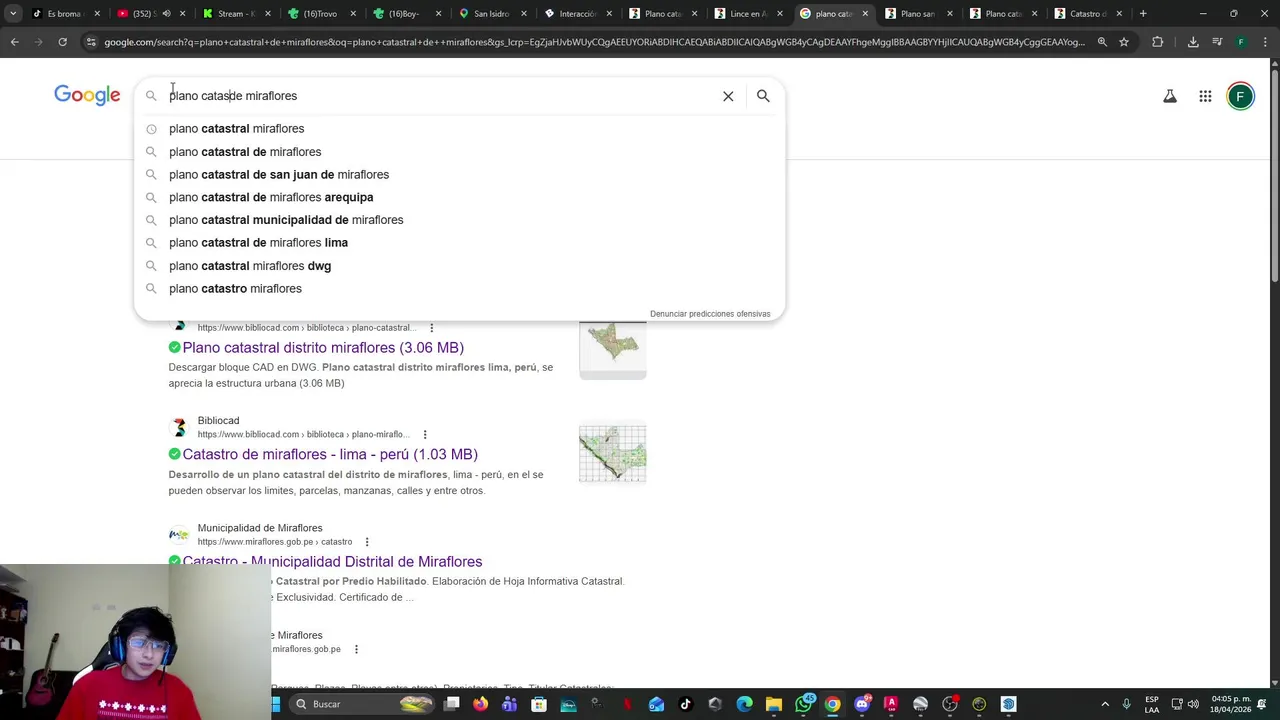
Task: Open Firefox from the taskbar
Action: 480,704
